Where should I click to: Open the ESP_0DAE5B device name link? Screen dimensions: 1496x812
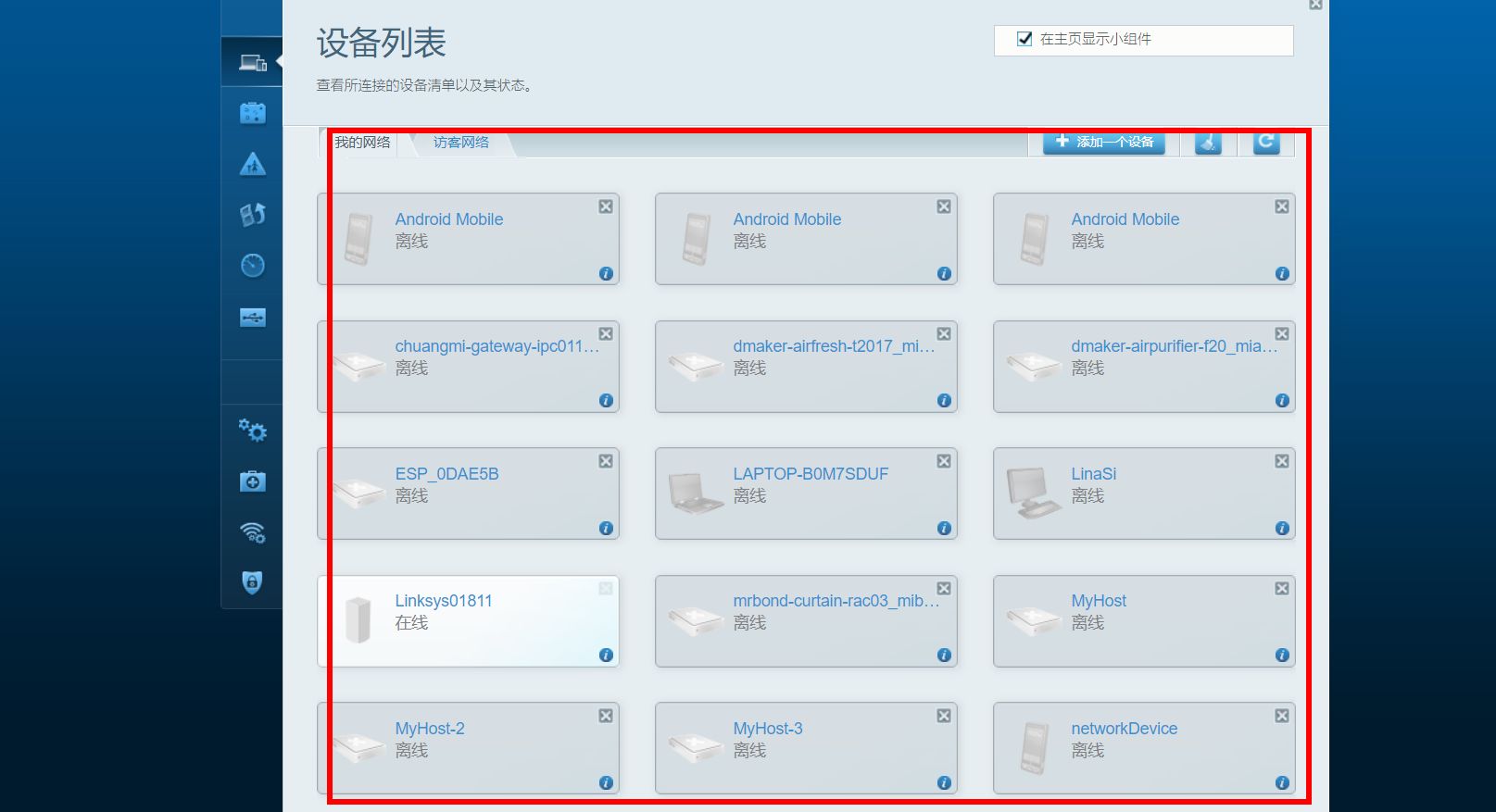[446, 474]
